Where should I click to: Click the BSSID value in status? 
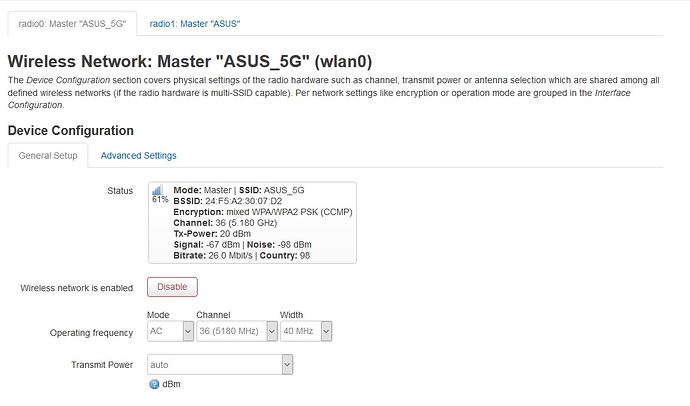coord(243,201)
